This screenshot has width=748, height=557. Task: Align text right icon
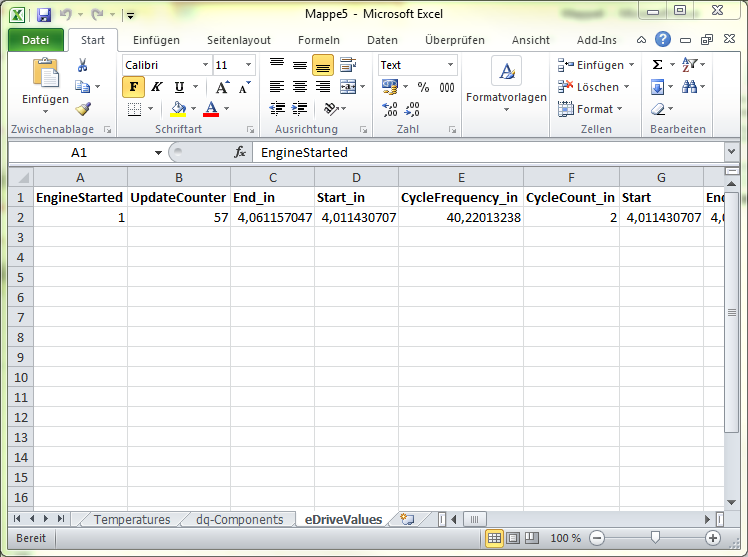pyautogui.click(x=323, y=87)
